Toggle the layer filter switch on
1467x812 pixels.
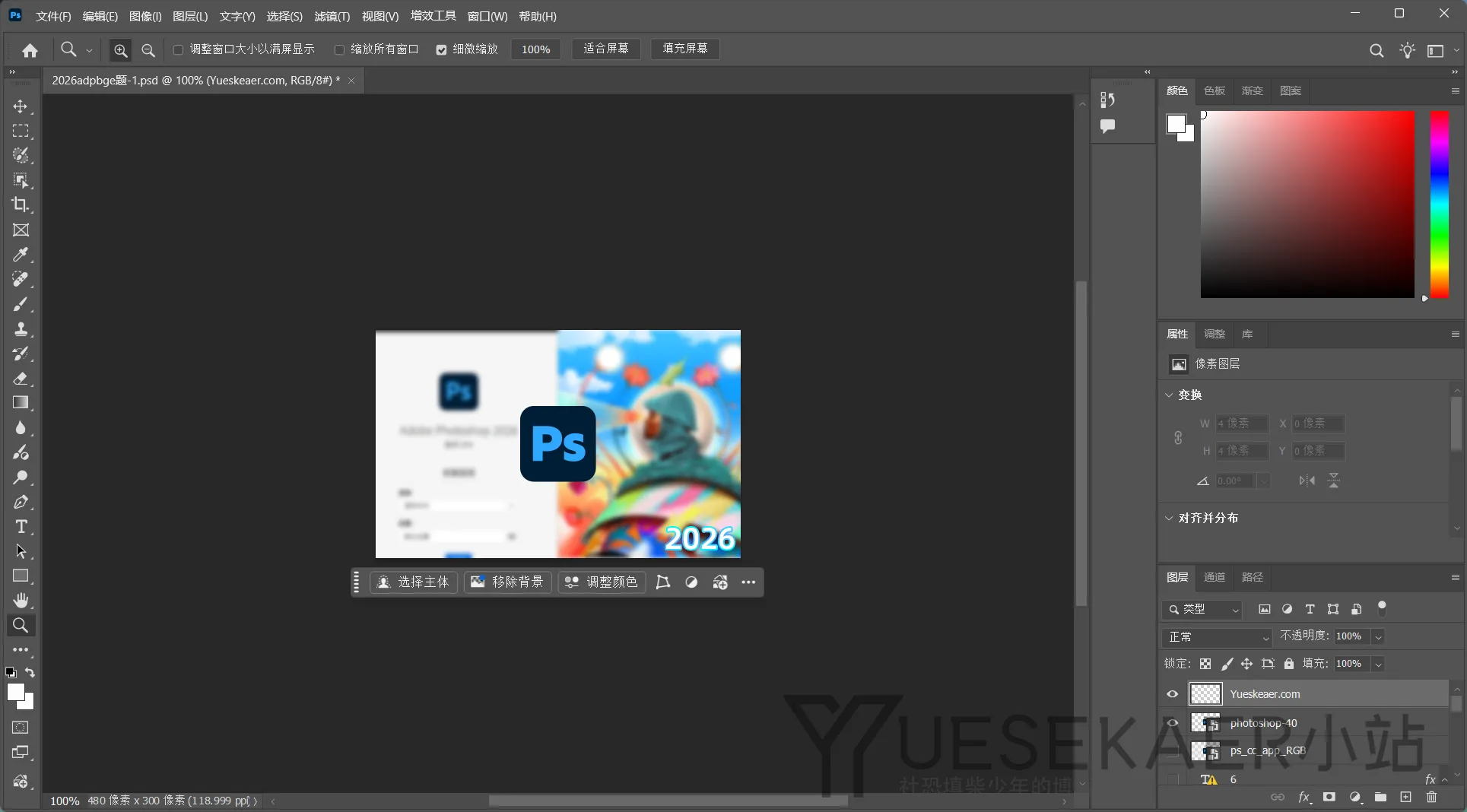click(1382, 608)
